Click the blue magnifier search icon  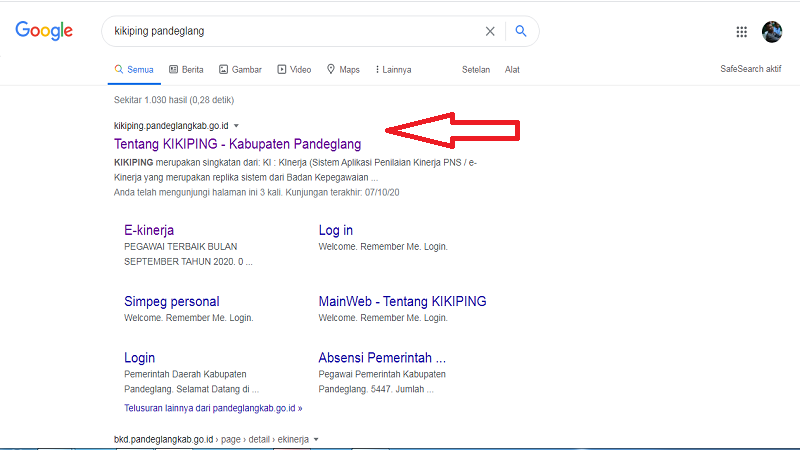click(x=520, y=31)
